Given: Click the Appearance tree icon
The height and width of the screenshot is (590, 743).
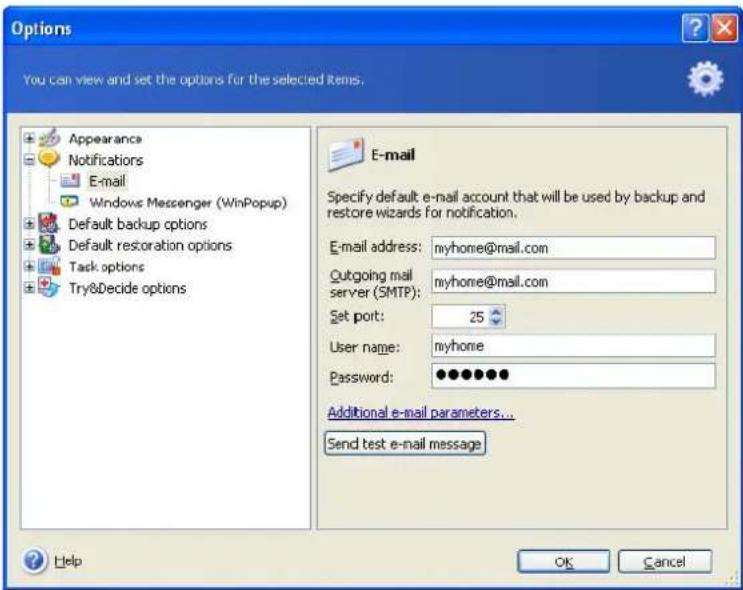Looking at the screenshot, I should [x=49, y=138].
